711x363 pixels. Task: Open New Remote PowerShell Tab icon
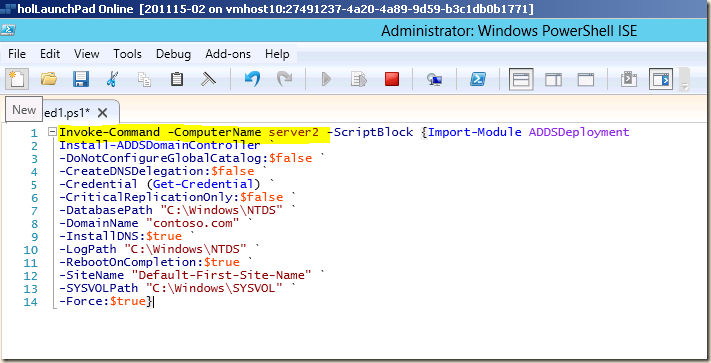coord(434,80)
